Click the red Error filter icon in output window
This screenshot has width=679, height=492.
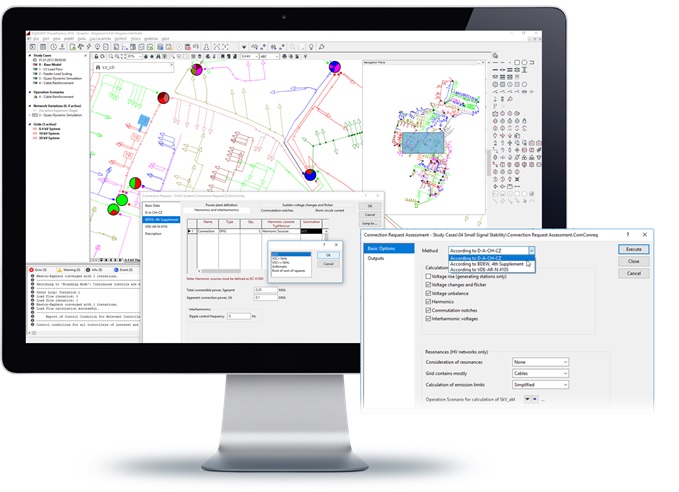(x=32, y=270)
